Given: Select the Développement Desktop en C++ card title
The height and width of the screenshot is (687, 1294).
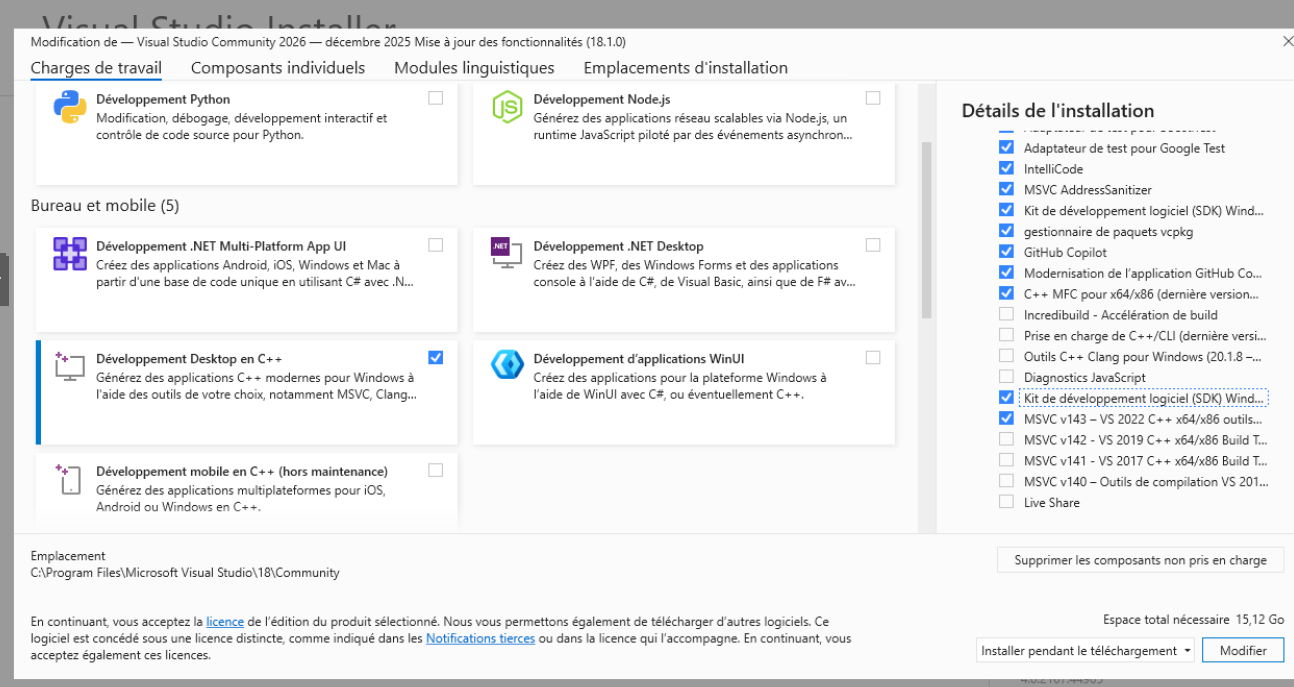Looking at the screenshot, I should pyautogui.click(x=189, y=359).
